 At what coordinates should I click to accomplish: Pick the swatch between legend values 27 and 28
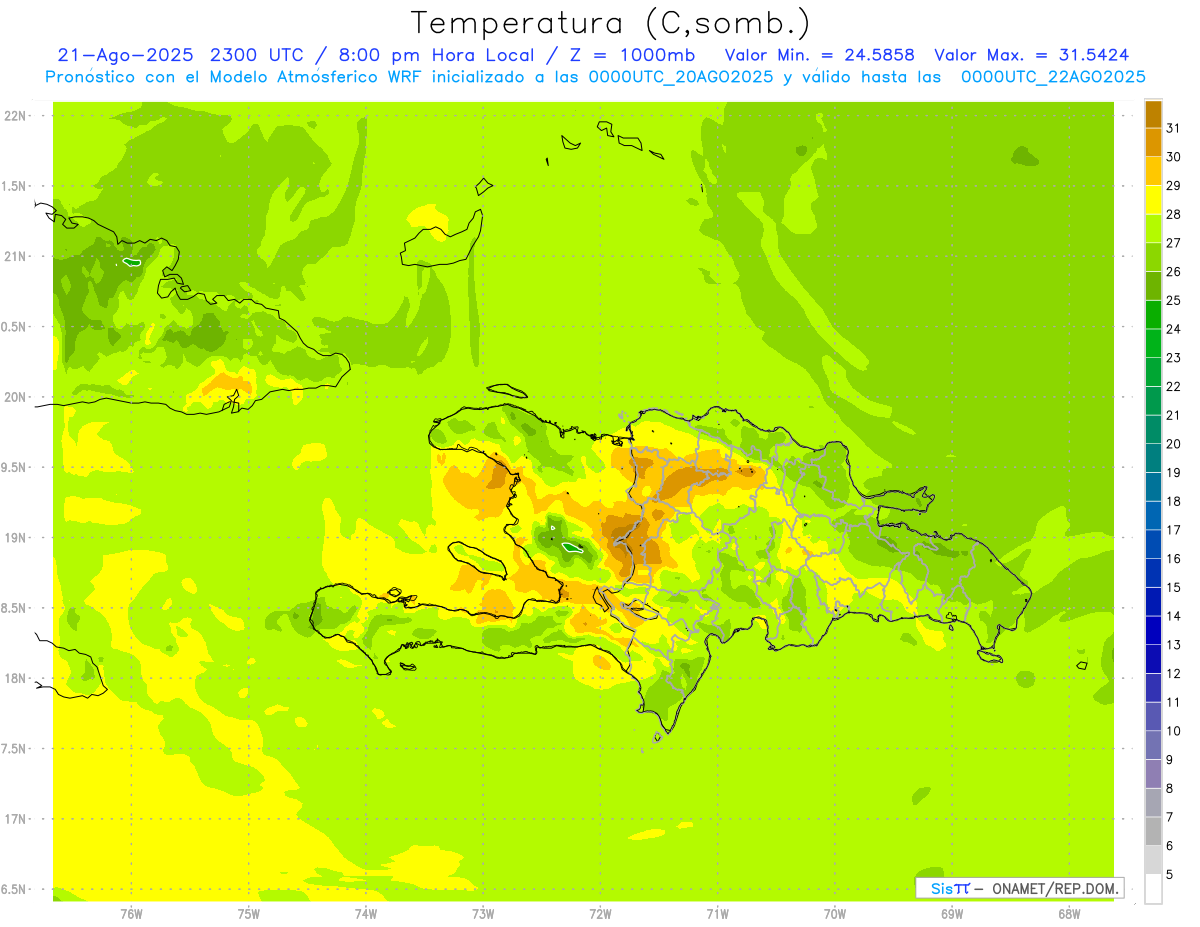click(1154, 229)
